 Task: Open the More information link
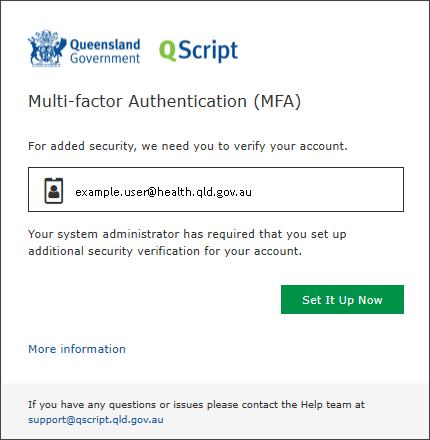(x=77, y=349)
